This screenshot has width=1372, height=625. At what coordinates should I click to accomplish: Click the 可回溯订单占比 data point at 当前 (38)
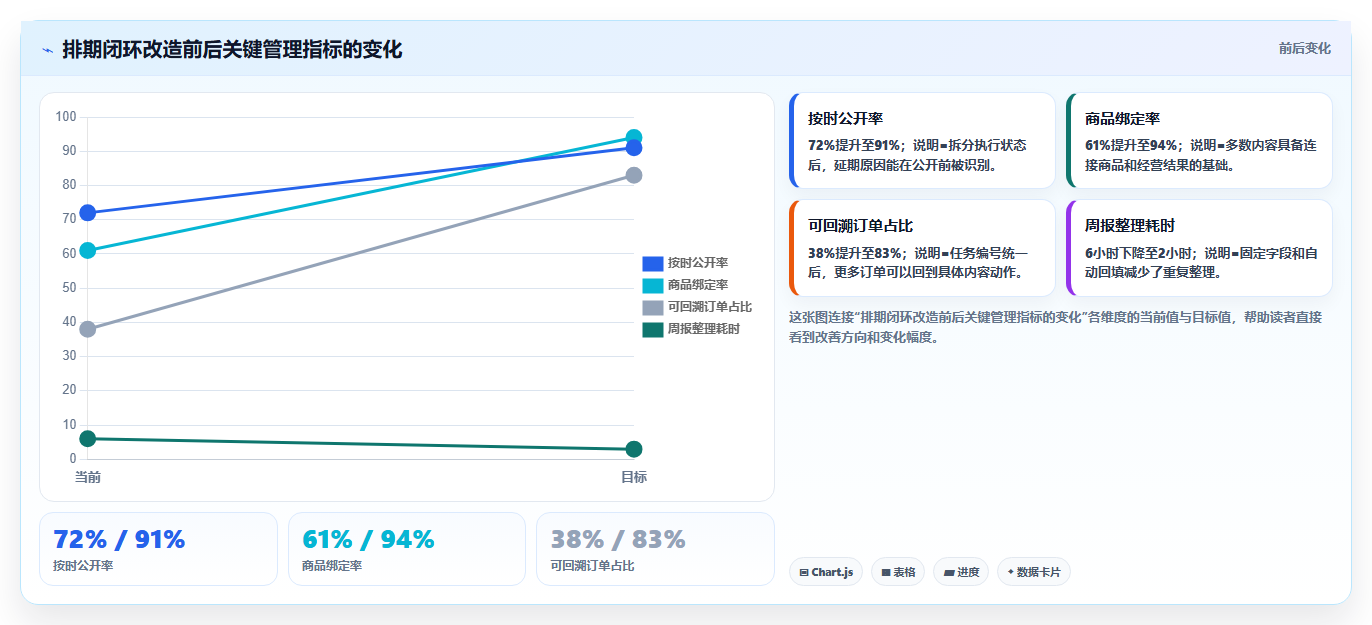tap(88, 329)
